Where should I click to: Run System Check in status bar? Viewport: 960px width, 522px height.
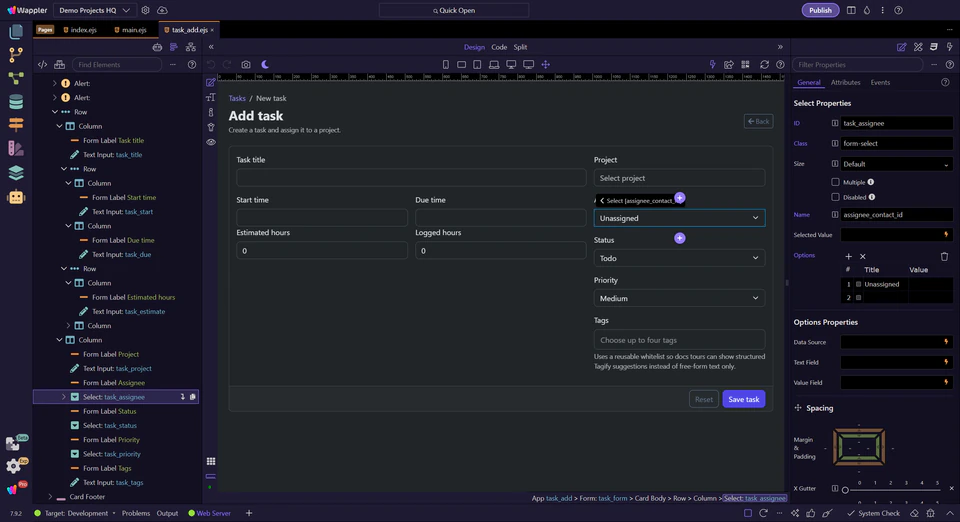coord(874,513)
